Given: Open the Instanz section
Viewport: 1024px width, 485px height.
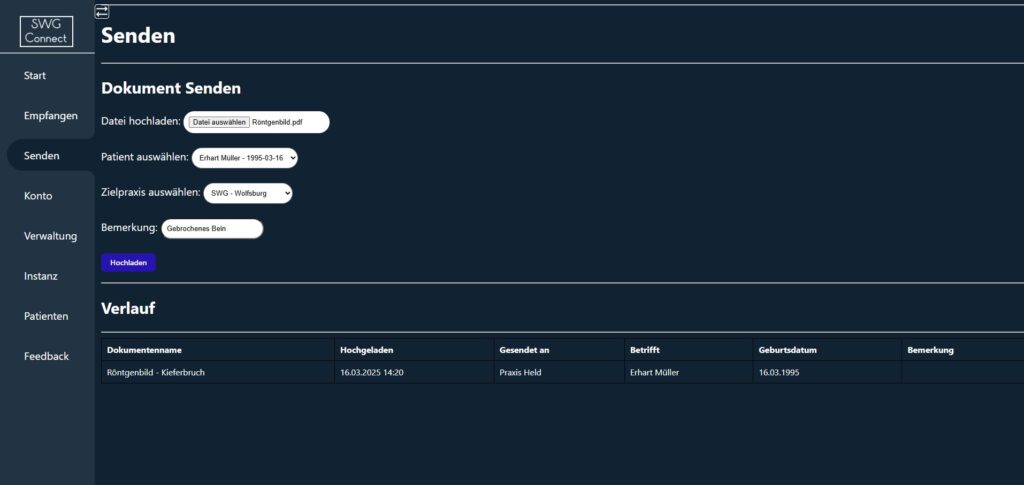Looking at the screenshot, I should pyautogui.click(x=40, y=276).
